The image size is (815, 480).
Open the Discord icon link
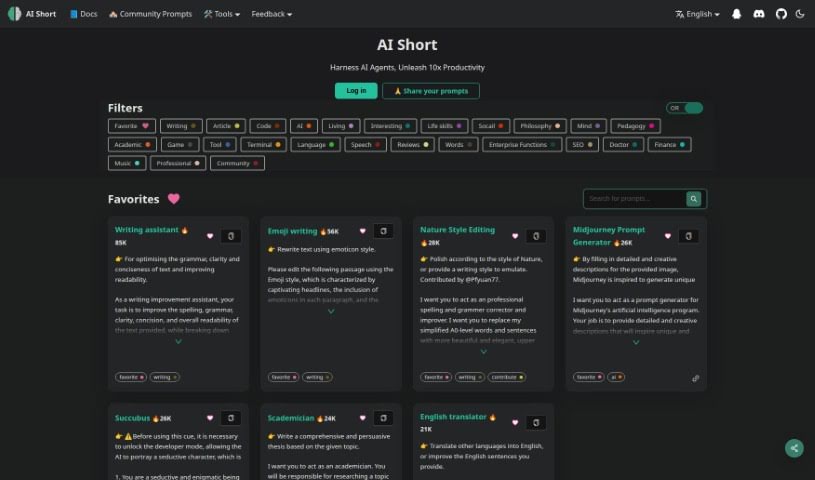(x=759, y=14)
